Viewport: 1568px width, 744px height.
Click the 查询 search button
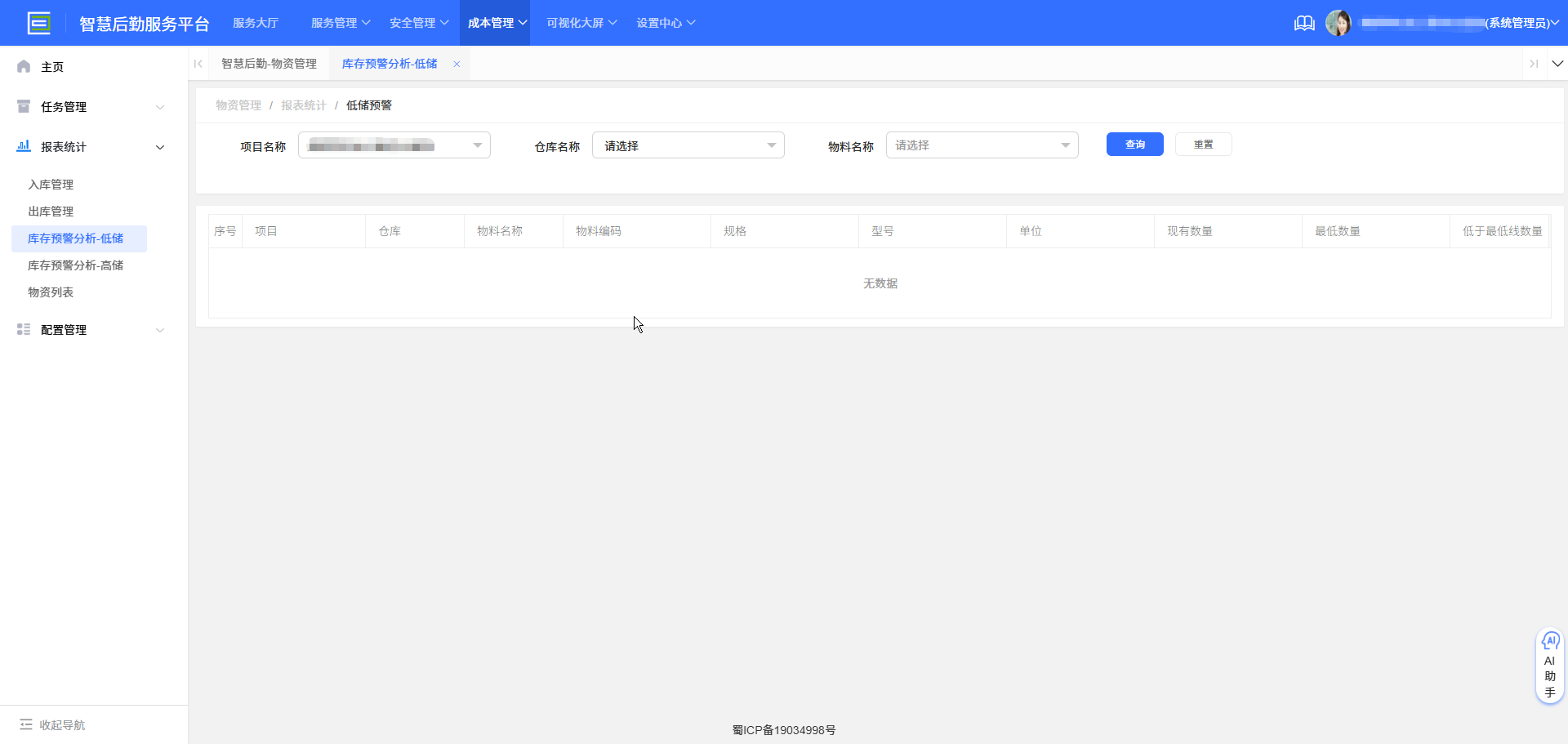(1134, 144)
